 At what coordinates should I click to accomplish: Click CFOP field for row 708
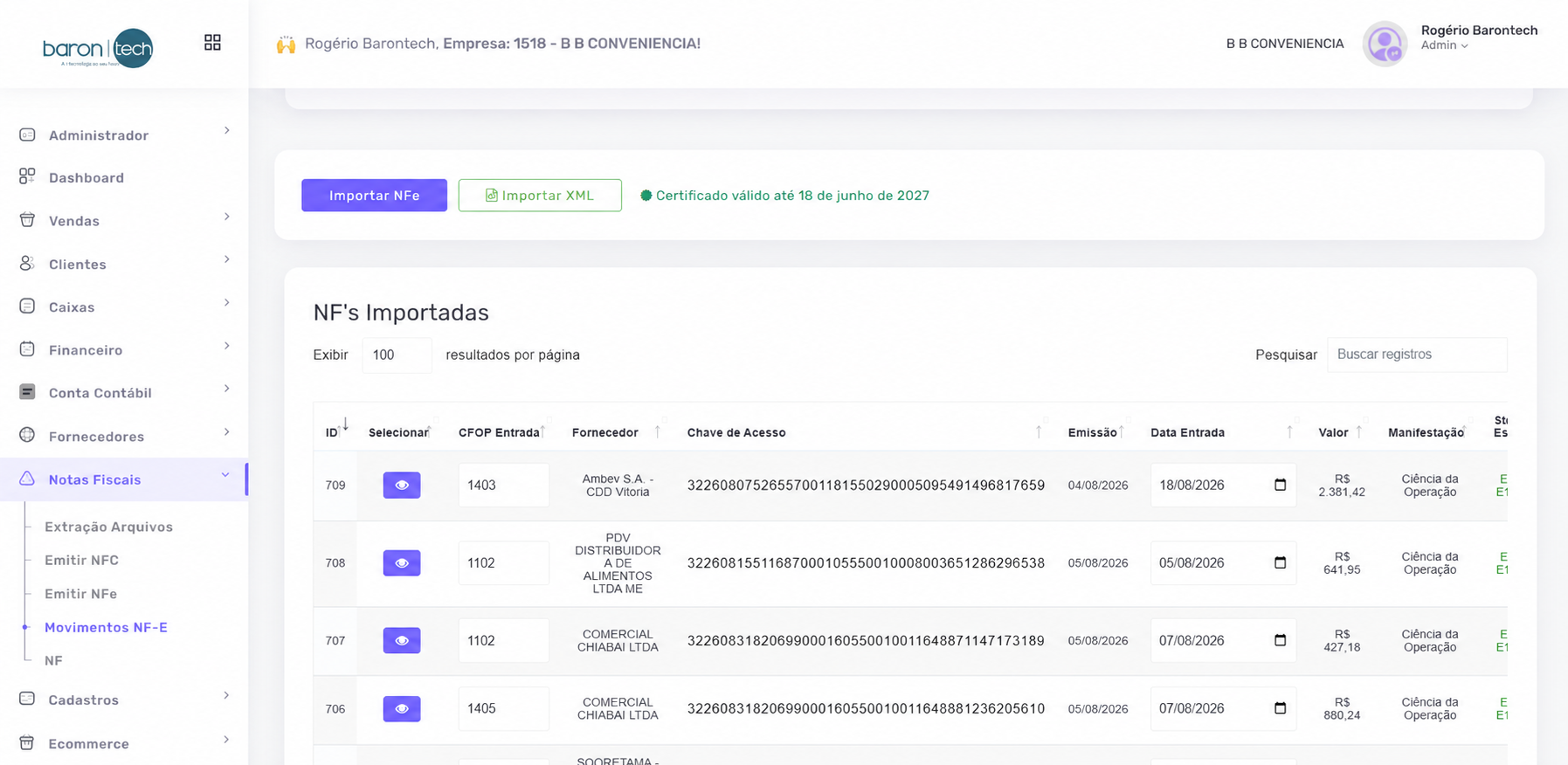click(504, 562)
